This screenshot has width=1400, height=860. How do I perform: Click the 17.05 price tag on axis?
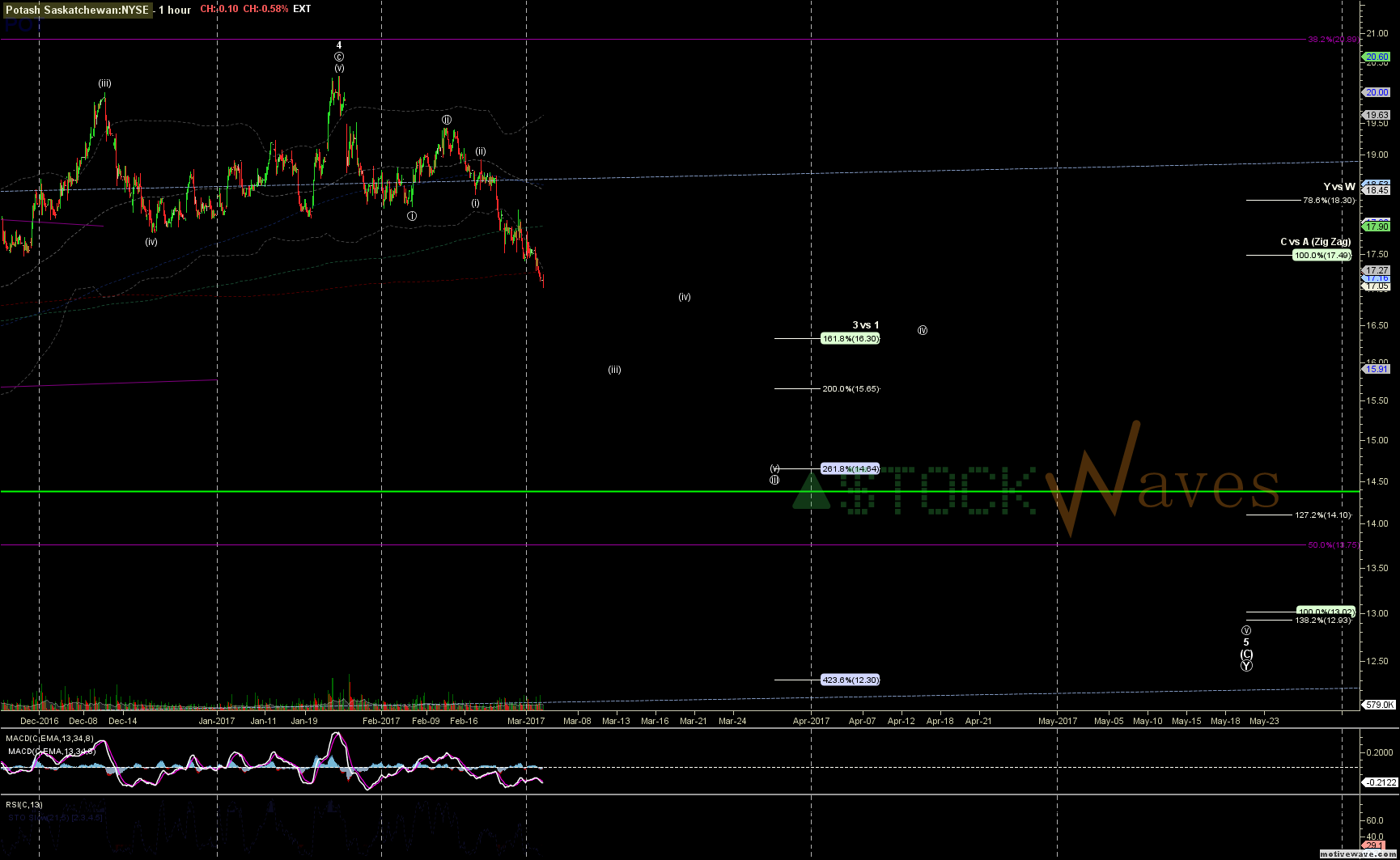(1377, 286)
